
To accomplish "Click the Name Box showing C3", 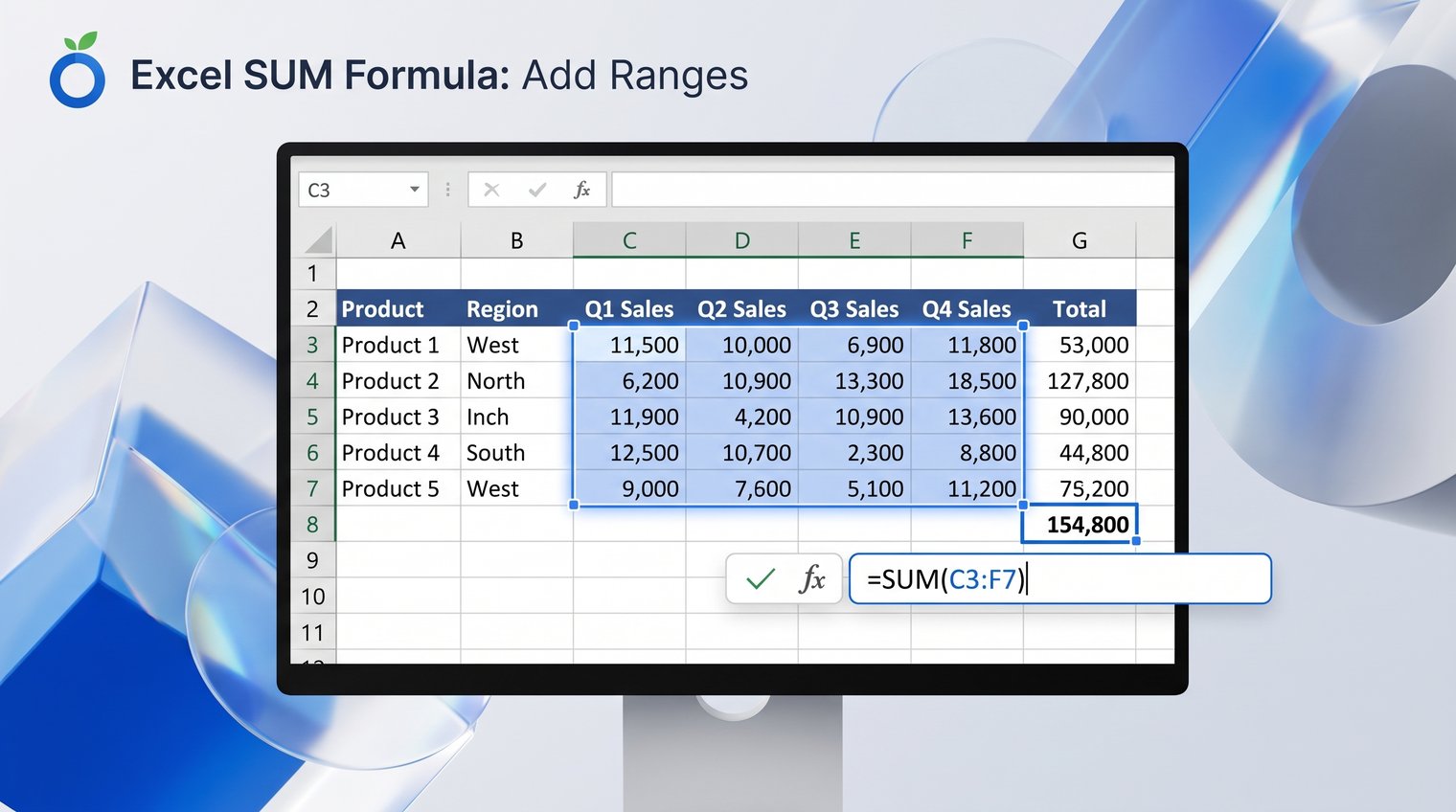I will (x=363, y=190).
